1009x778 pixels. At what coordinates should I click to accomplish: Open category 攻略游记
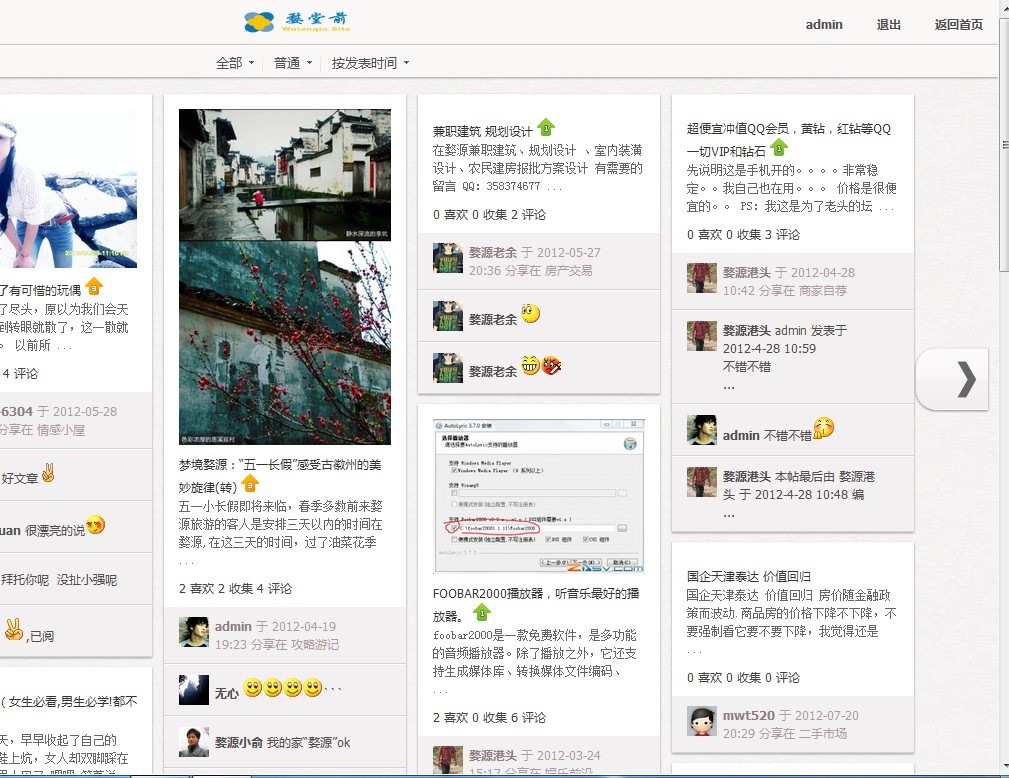(314, 644)
